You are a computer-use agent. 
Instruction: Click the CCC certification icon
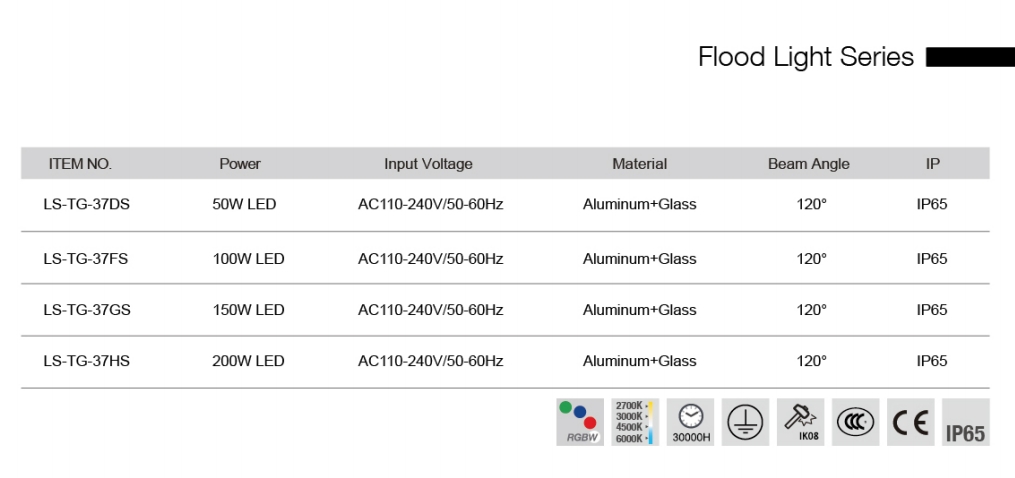coord(856,422)
